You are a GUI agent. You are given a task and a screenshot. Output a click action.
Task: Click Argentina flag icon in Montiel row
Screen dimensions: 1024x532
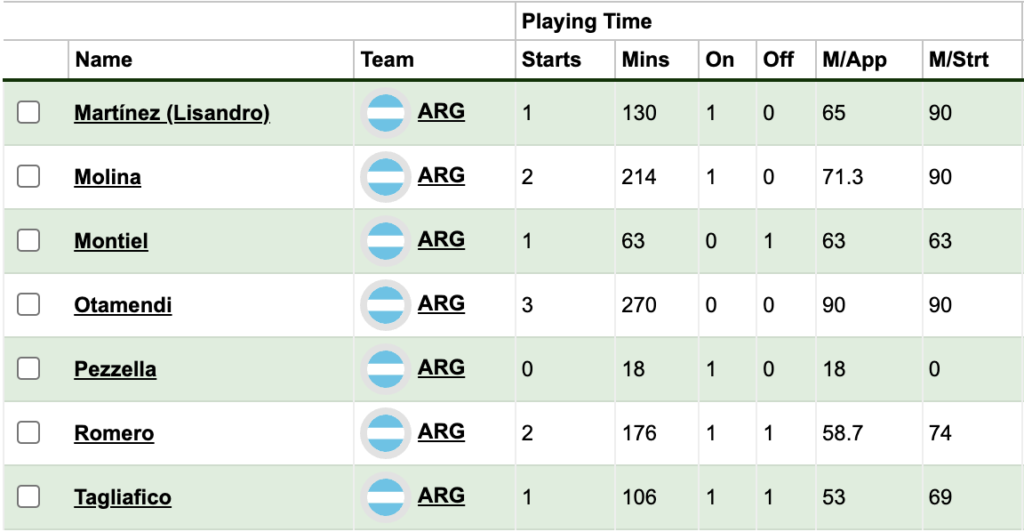coord(386,241)
